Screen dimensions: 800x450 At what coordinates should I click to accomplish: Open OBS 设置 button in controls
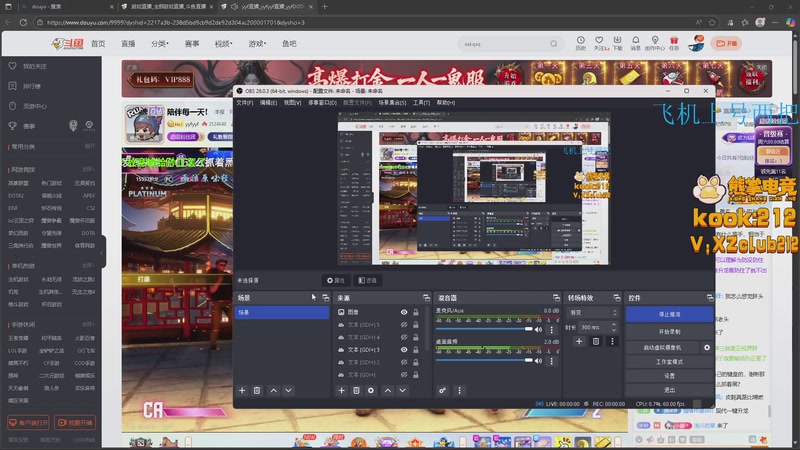669,376
